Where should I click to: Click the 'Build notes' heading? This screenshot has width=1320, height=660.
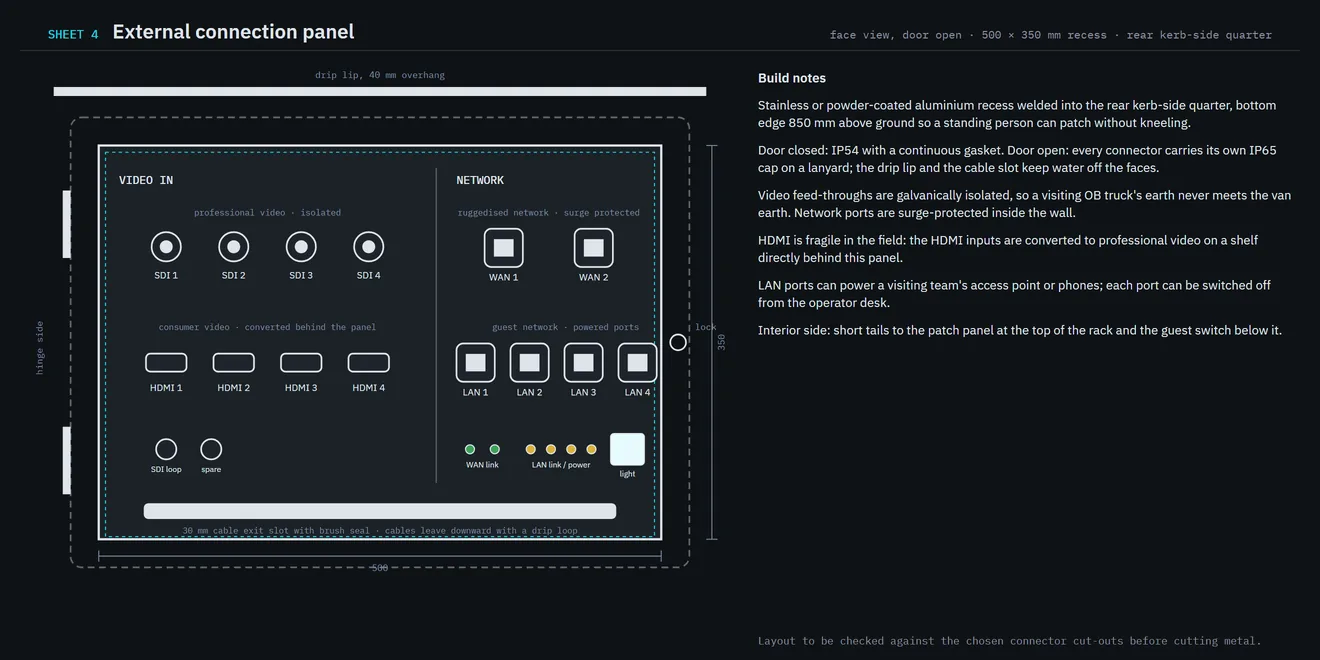(x=792, y=78)
